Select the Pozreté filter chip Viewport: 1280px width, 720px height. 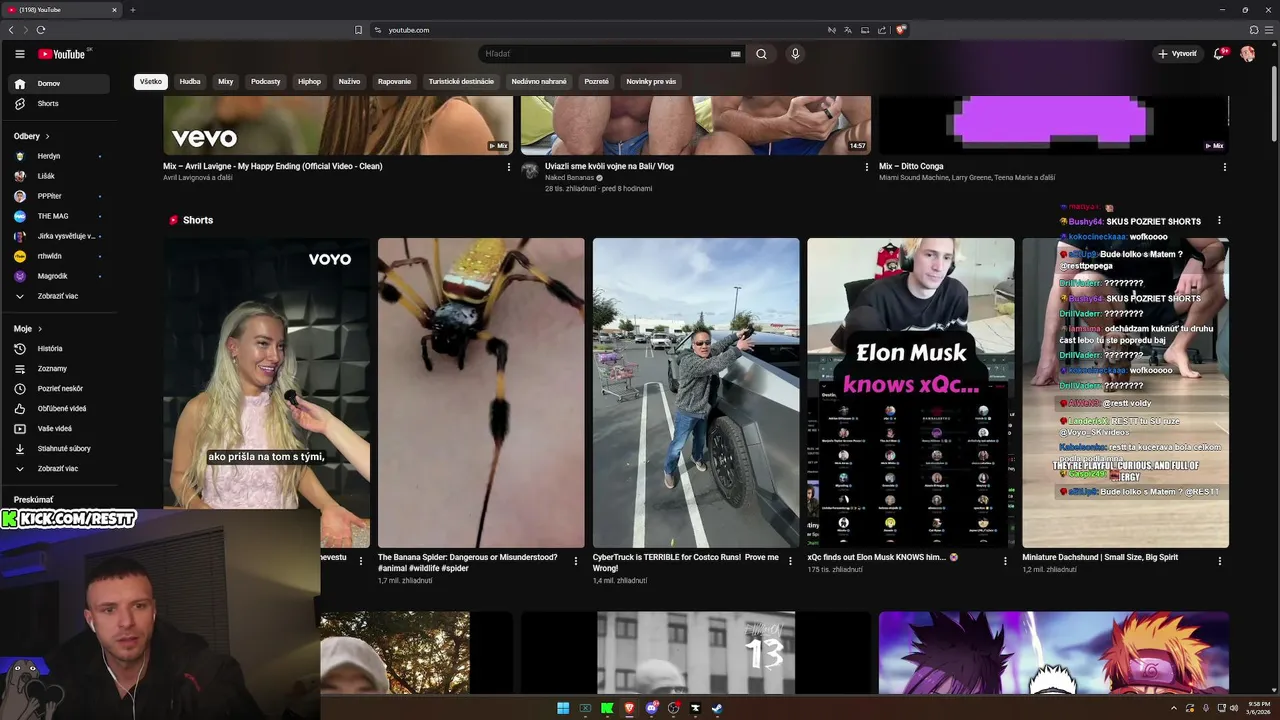pyautogui.click(x=596, y=82)
